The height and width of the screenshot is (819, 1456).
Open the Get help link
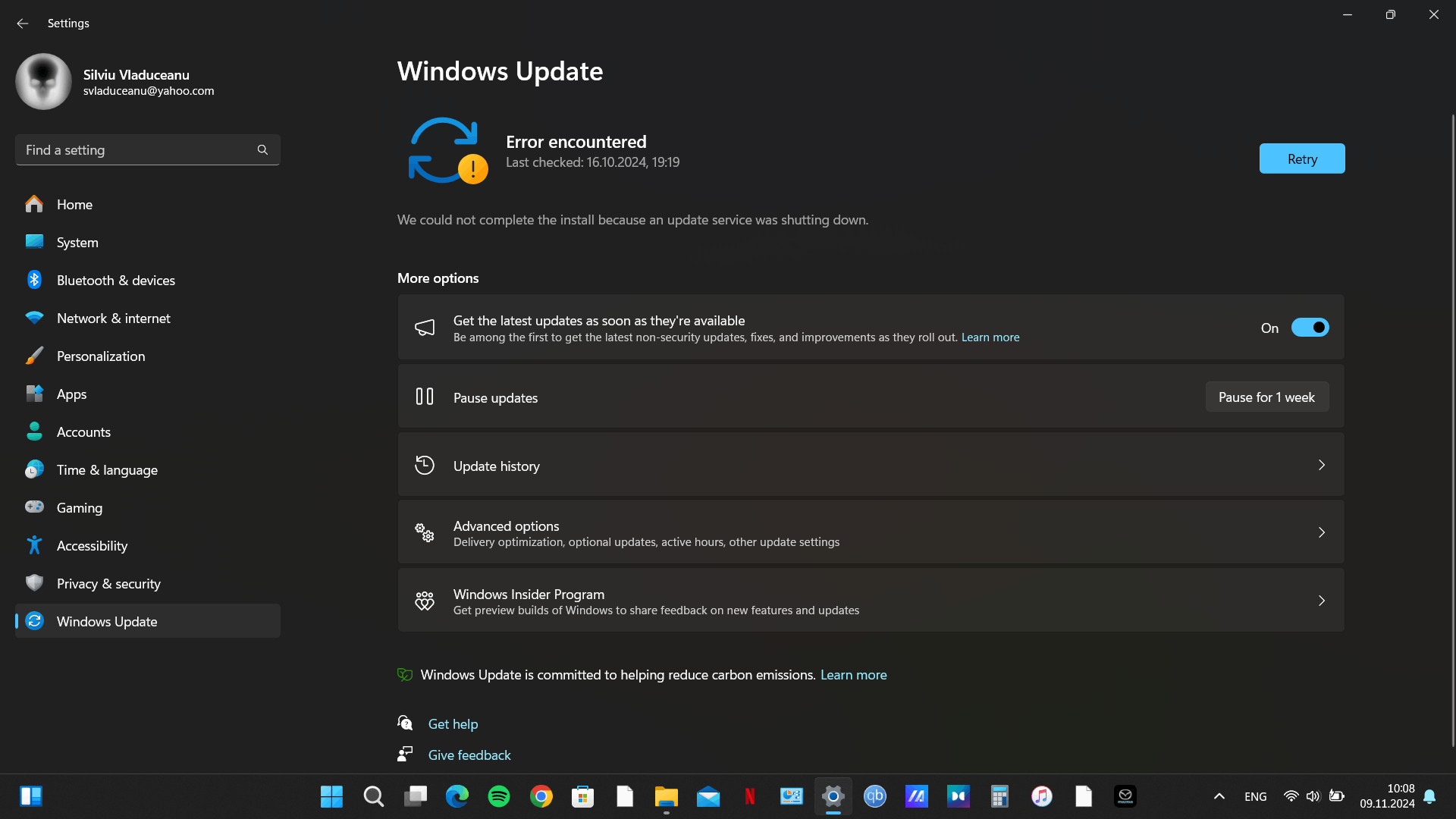click(453, 724)
